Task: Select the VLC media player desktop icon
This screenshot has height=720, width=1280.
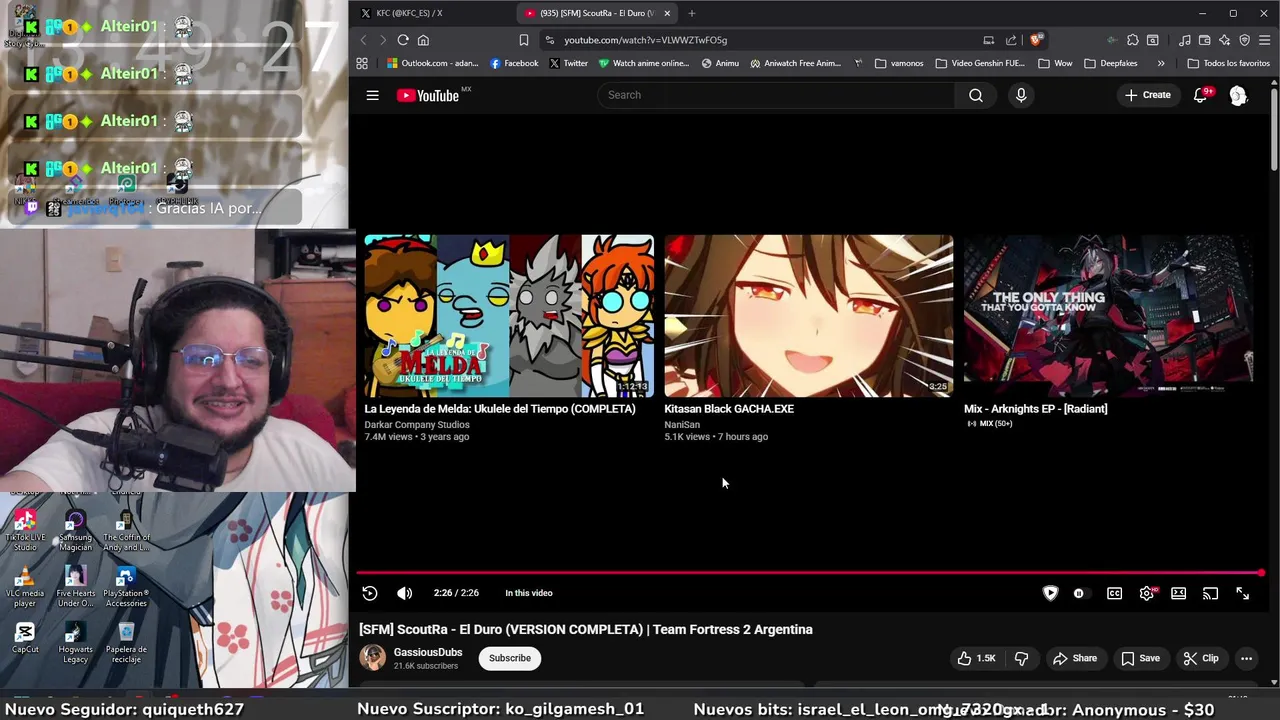Action: coord(25,587)
